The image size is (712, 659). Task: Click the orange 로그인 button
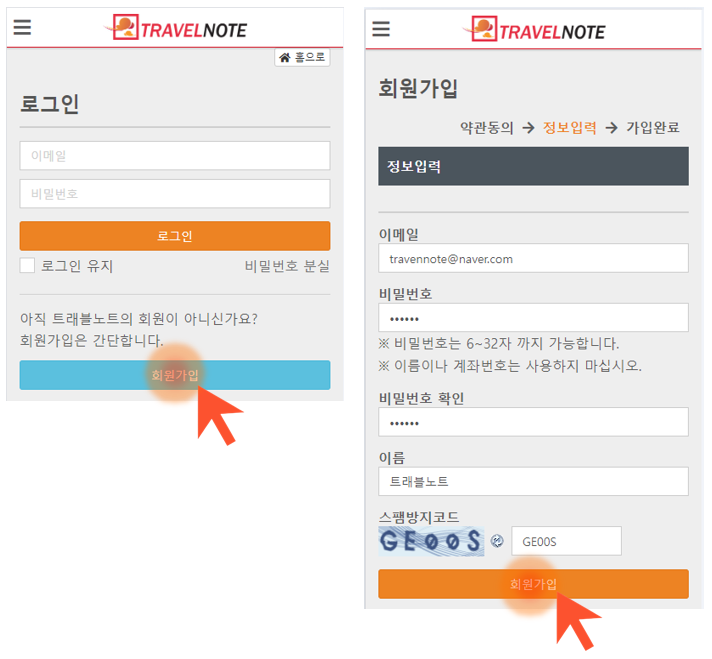175,236
